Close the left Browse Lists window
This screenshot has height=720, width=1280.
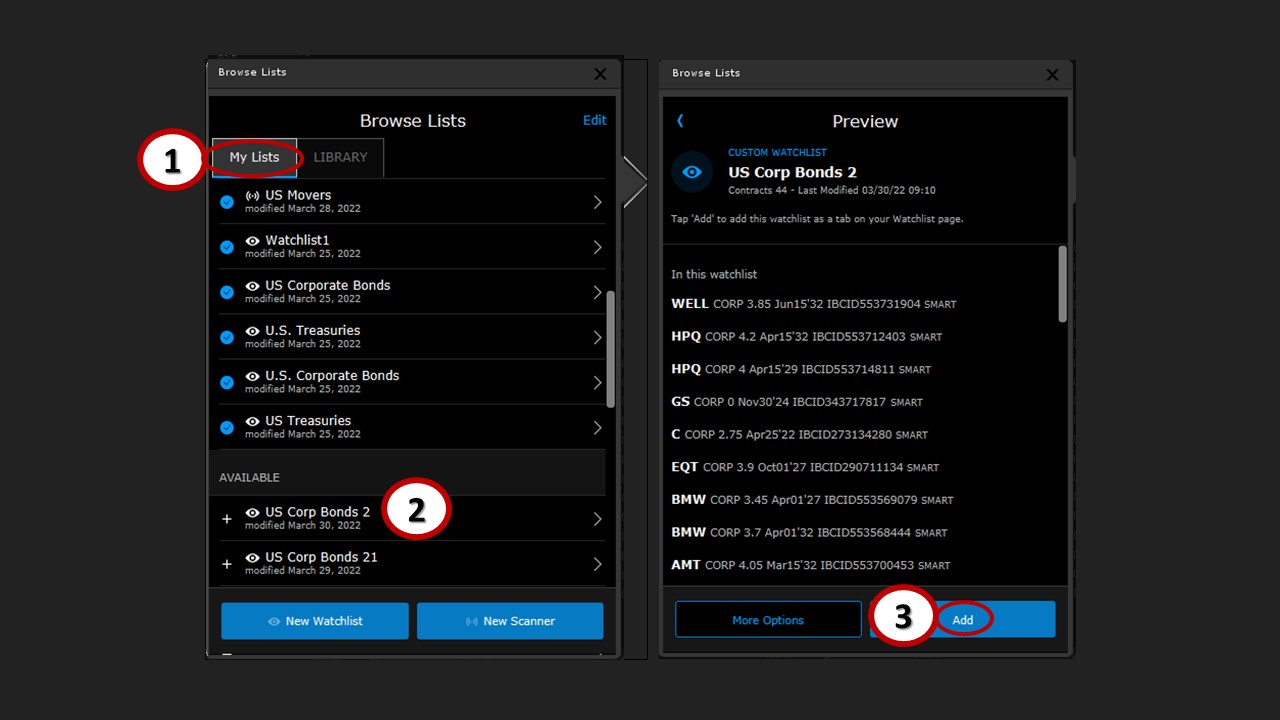(x=600, y=73)
